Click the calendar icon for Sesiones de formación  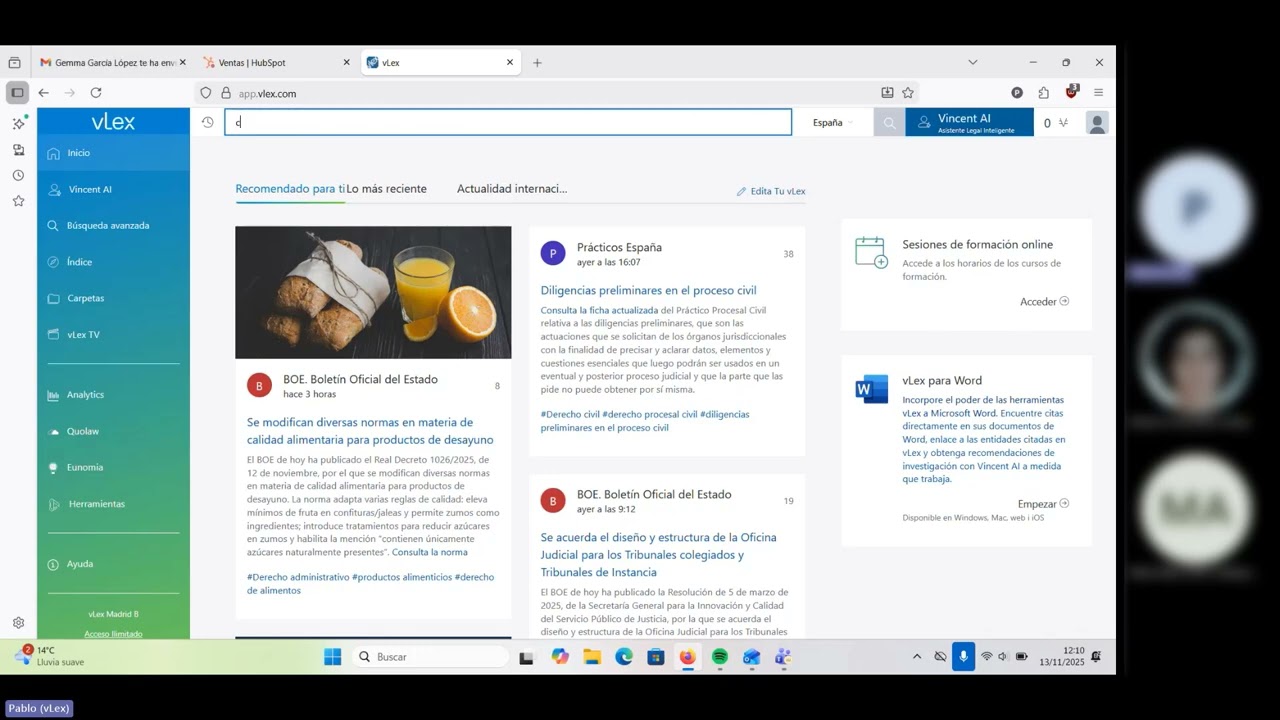(x=871, y=252)
